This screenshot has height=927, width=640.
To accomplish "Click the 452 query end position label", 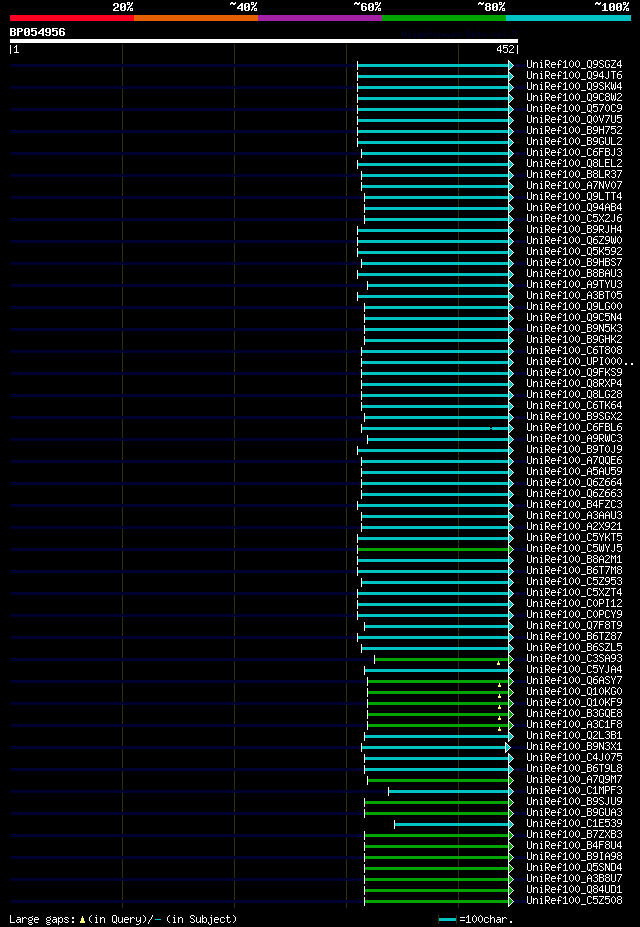I will click(x=505, y=50).
